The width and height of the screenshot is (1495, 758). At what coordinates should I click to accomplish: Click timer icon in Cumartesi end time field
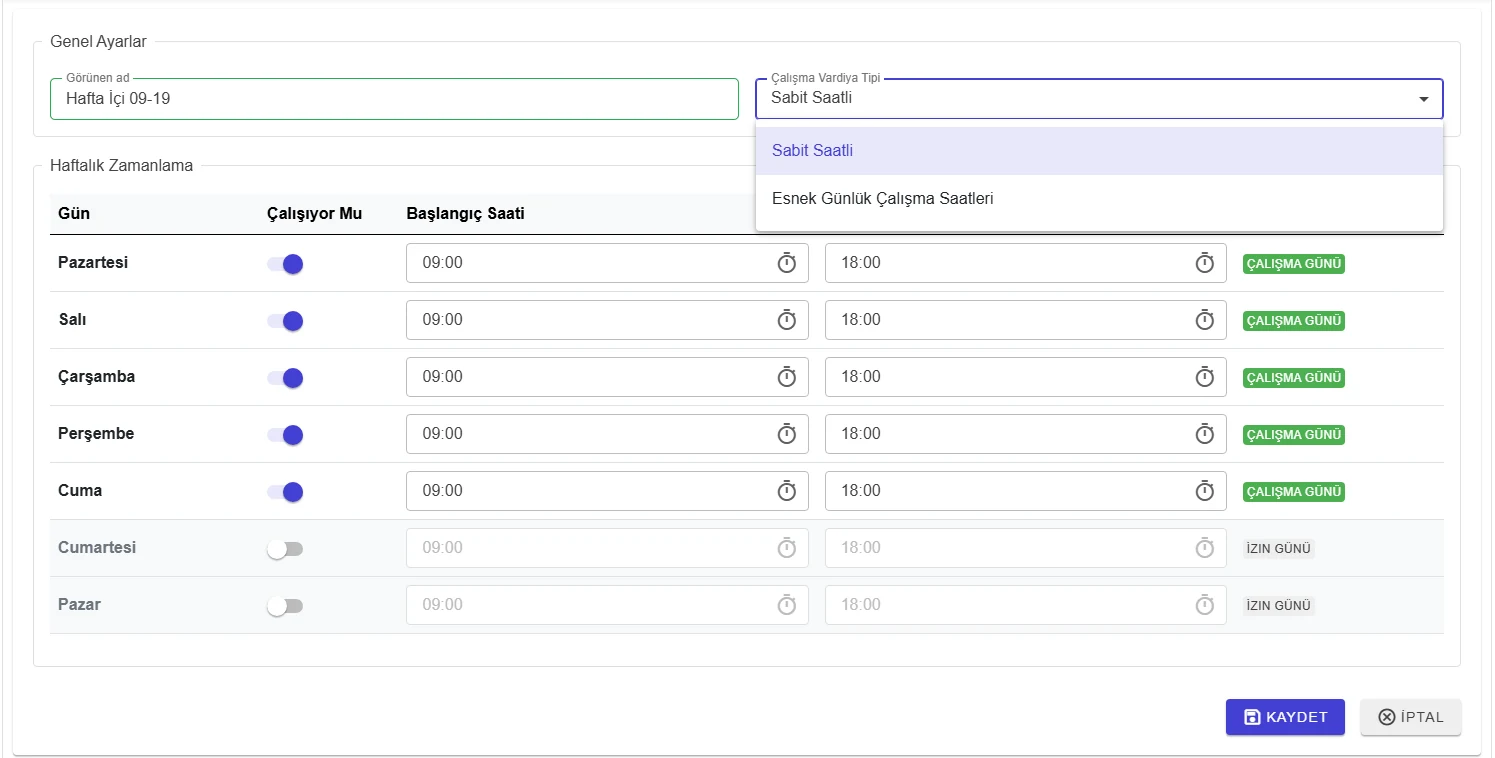coord(1205,548)
